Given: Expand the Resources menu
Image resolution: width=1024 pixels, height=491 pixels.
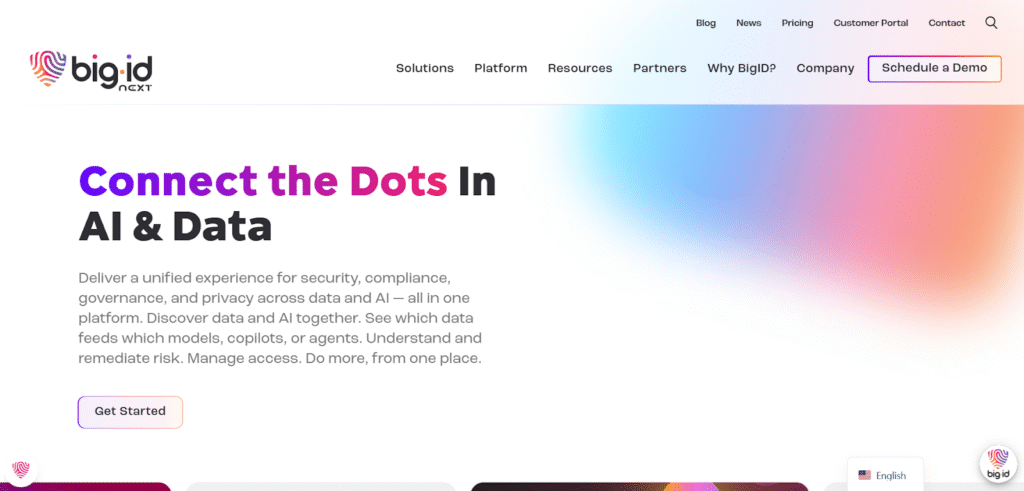Looking at the screenshot, I should click(x=580, y=69).
